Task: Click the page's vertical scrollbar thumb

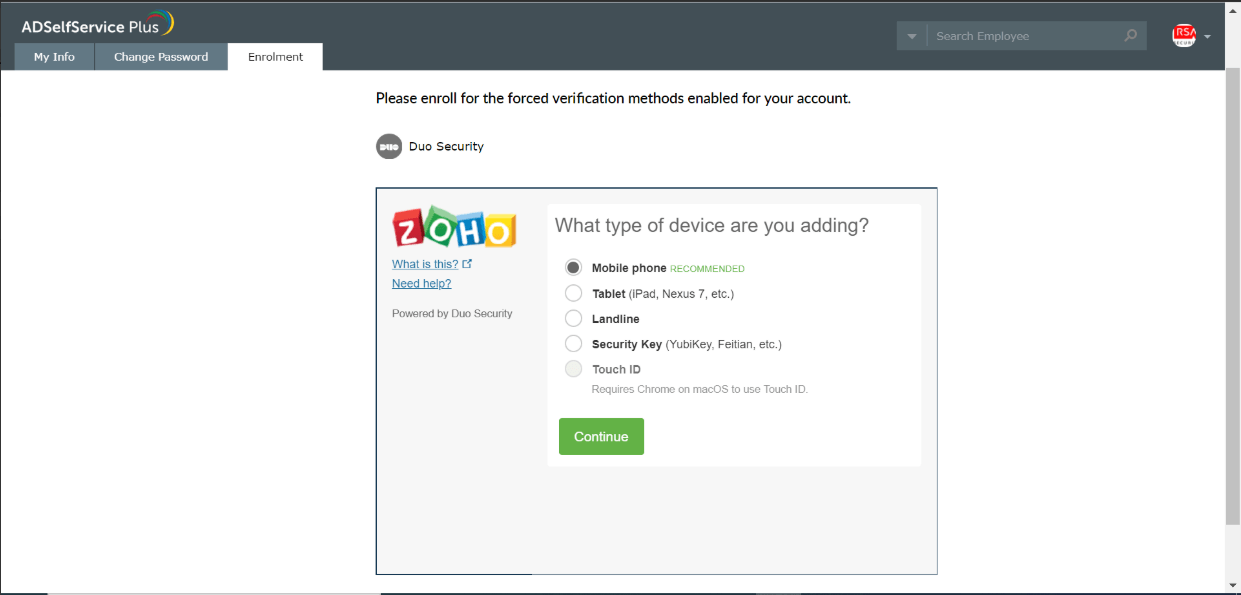Action: (x=1232, y=300)
